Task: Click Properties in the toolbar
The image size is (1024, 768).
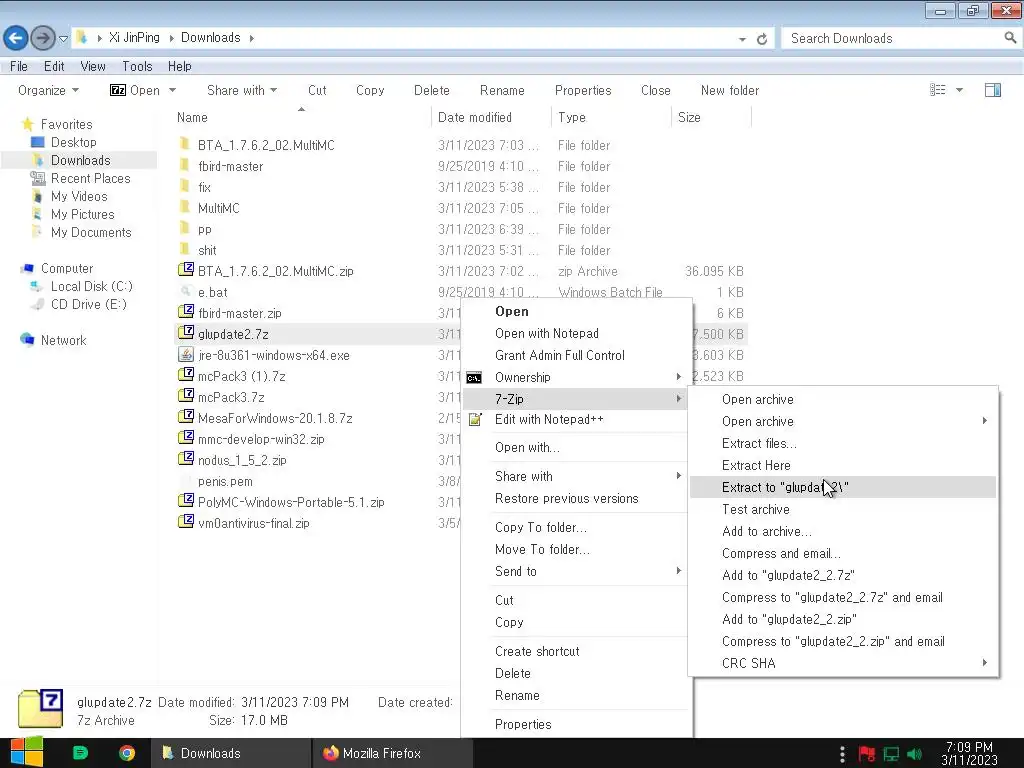Action: coord(583,90)
